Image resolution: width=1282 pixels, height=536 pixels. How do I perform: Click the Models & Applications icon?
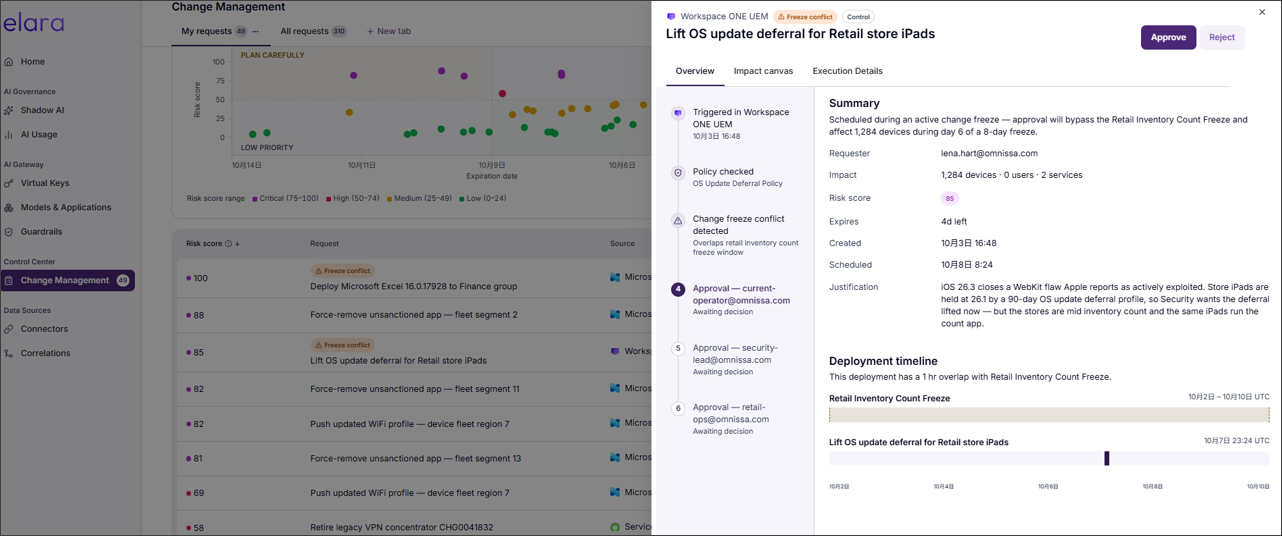coord(9,208)
